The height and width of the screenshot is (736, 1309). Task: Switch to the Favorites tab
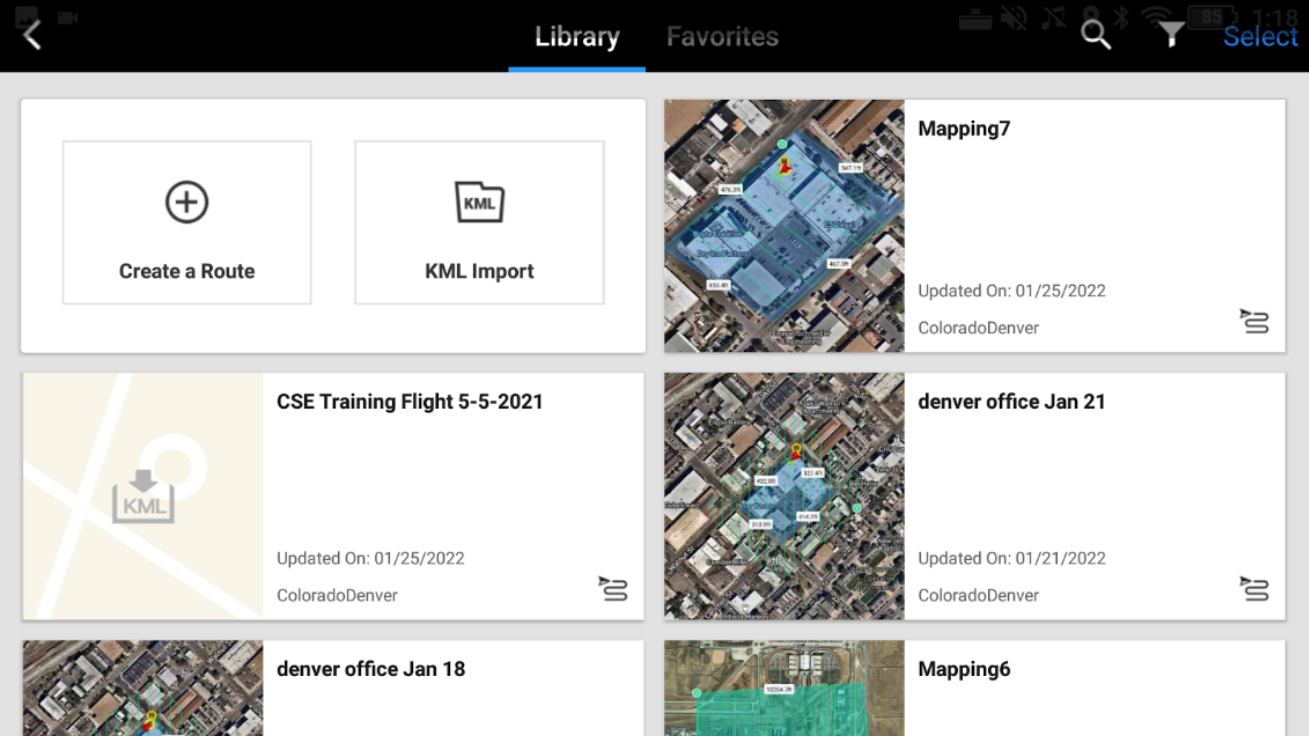pyautogui.click(x=722, y=37)
